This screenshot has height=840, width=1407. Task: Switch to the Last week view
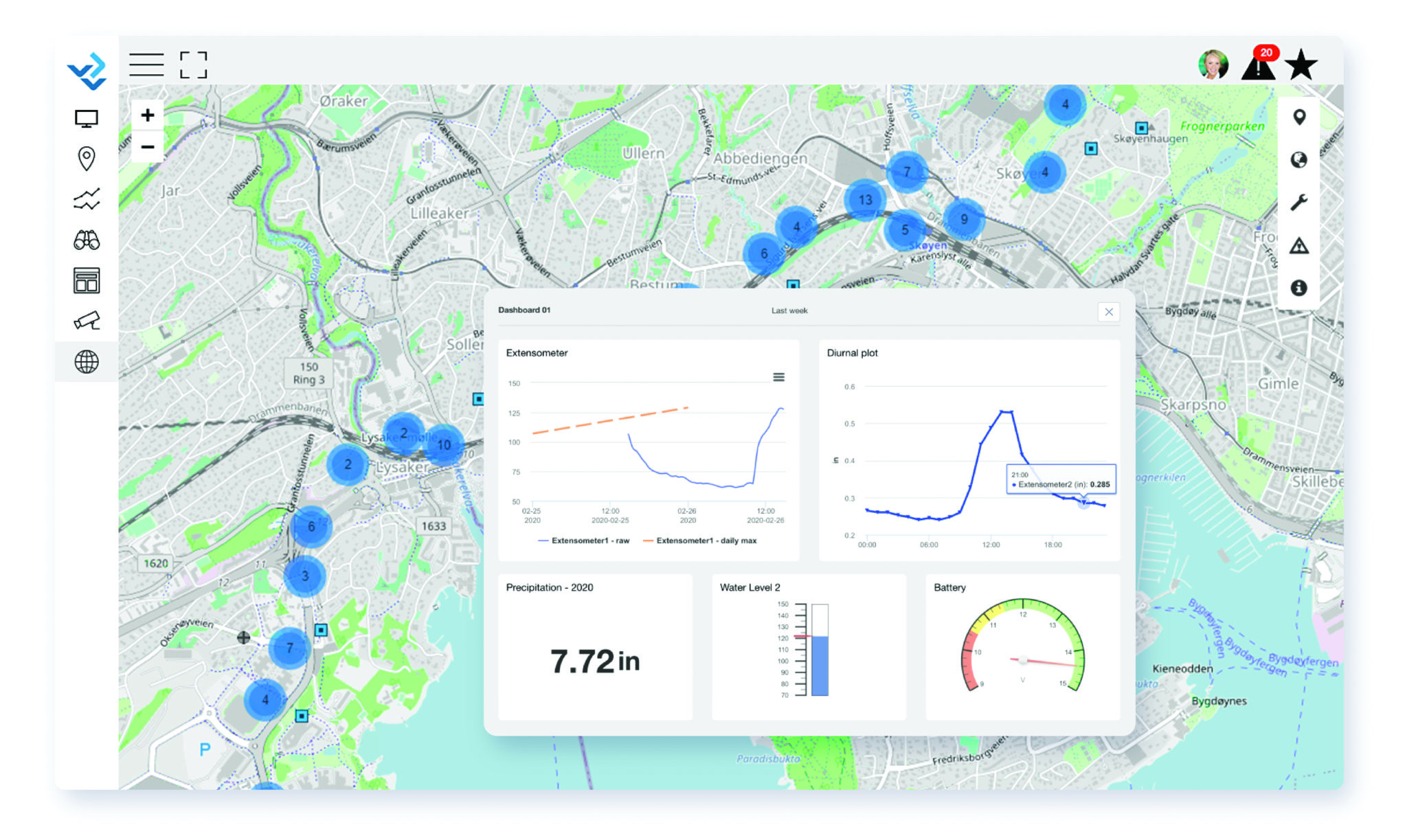tap(789, 310)
